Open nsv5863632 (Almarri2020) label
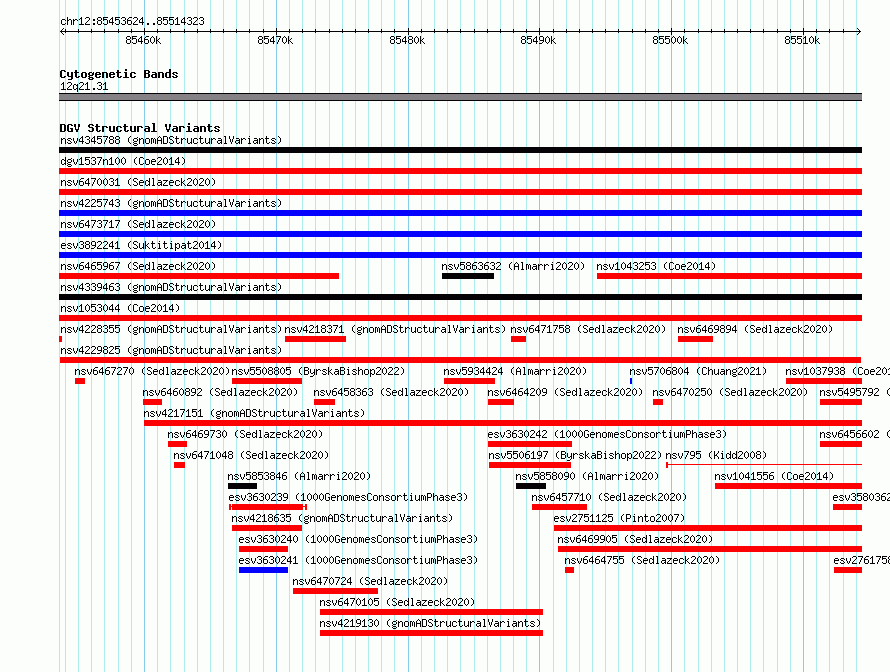890x672 pixels. (x=513, y=266)
